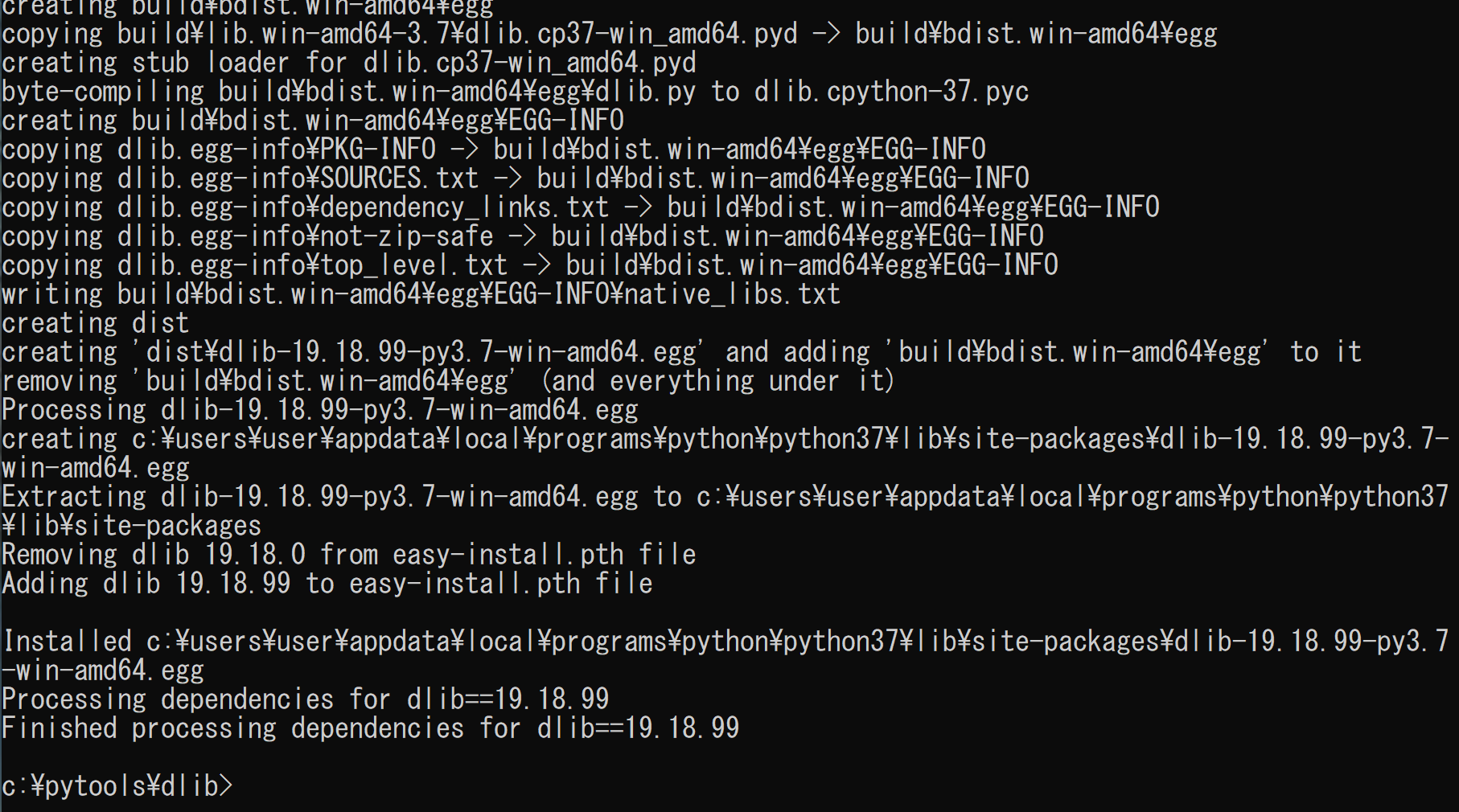Click the 'copying dlib.egg-info¥PKG-INFO' line

pos(493,149)
